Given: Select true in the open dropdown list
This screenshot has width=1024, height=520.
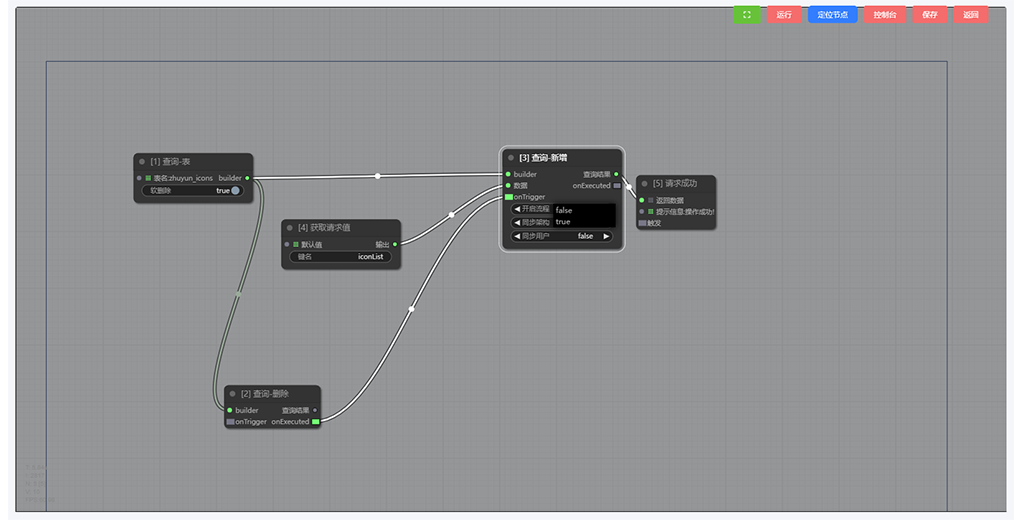Looking at the screenshot, I should 584,222.
